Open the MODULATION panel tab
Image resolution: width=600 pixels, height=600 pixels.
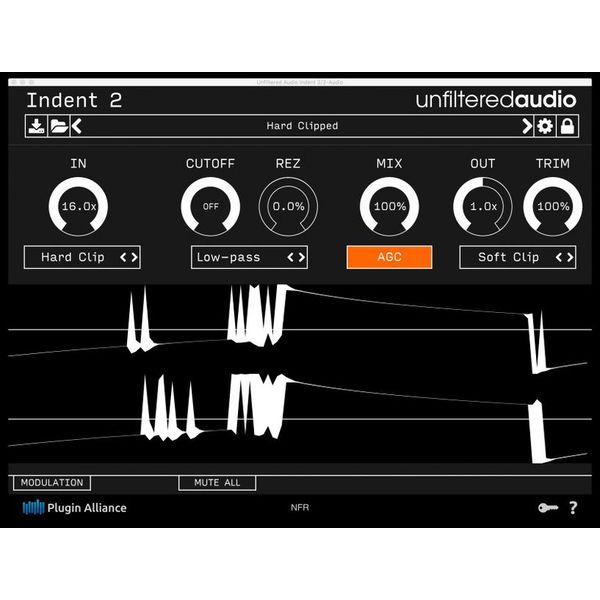[52, 483]
